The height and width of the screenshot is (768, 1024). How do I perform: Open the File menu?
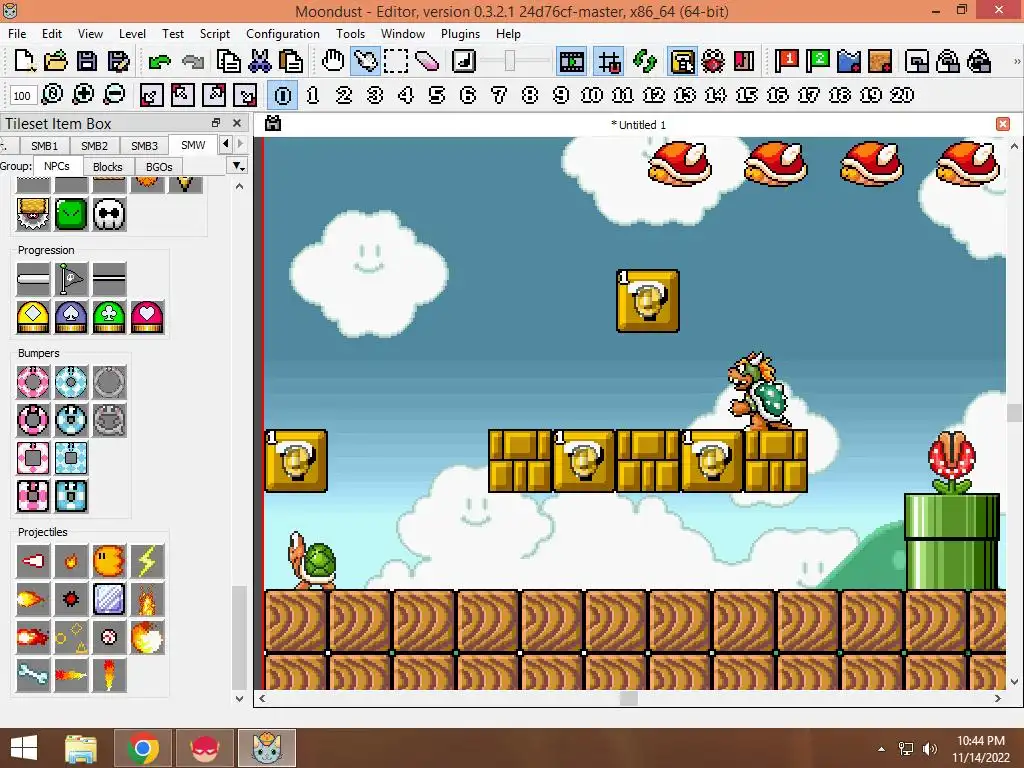pos(17,34)
